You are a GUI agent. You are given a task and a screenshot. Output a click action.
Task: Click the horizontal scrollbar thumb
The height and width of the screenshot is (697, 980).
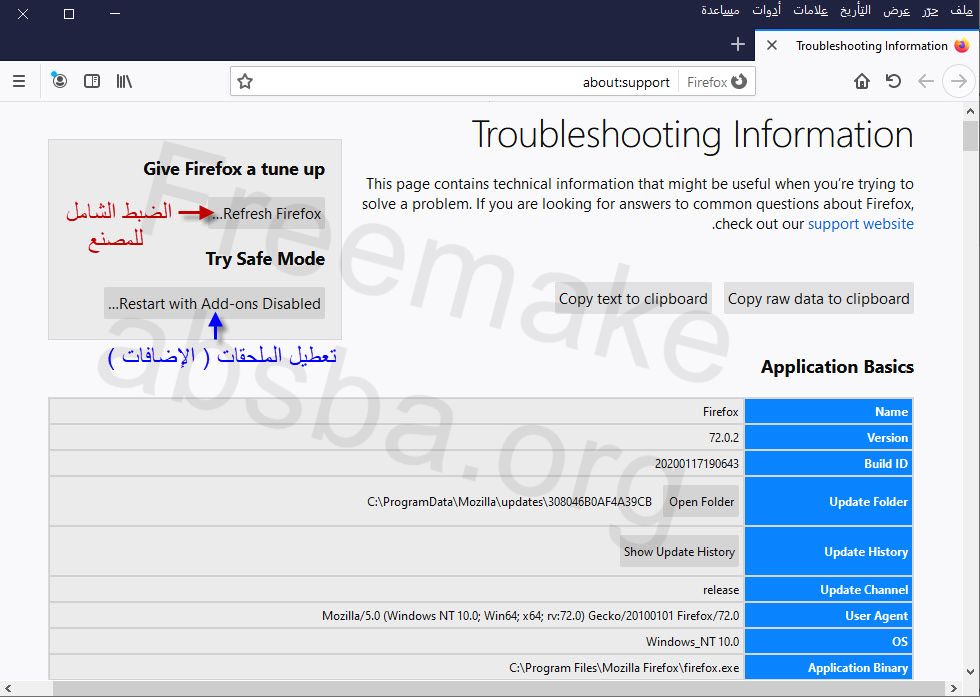(x=501, y=688)
